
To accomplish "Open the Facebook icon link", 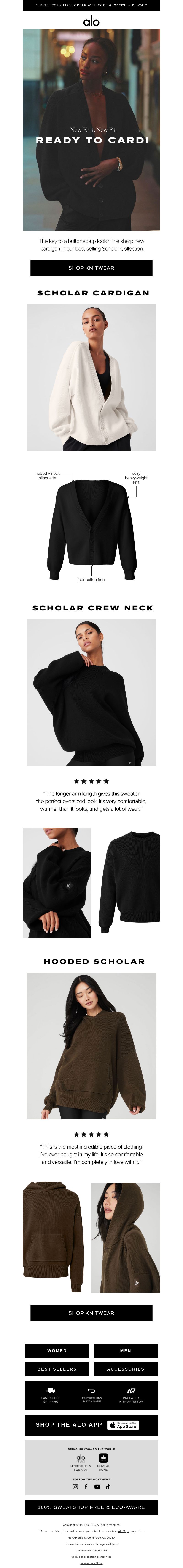I will pyautogui.click(x=86, y=1486).
